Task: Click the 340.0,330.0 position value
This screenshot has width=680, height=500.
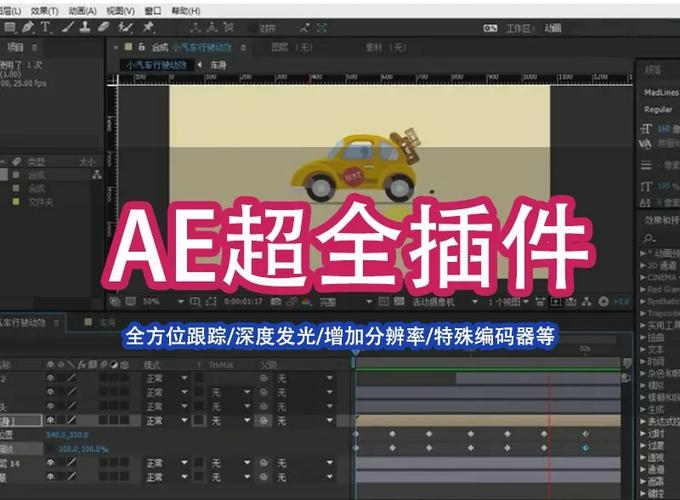Action: pos(67,435)
